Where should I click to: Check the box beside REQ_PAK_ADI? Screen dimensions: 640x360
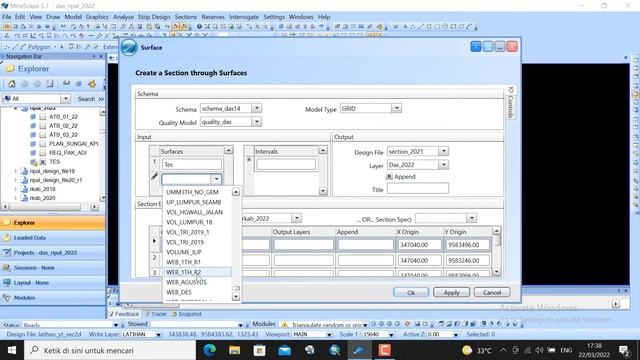pos(42,153)
